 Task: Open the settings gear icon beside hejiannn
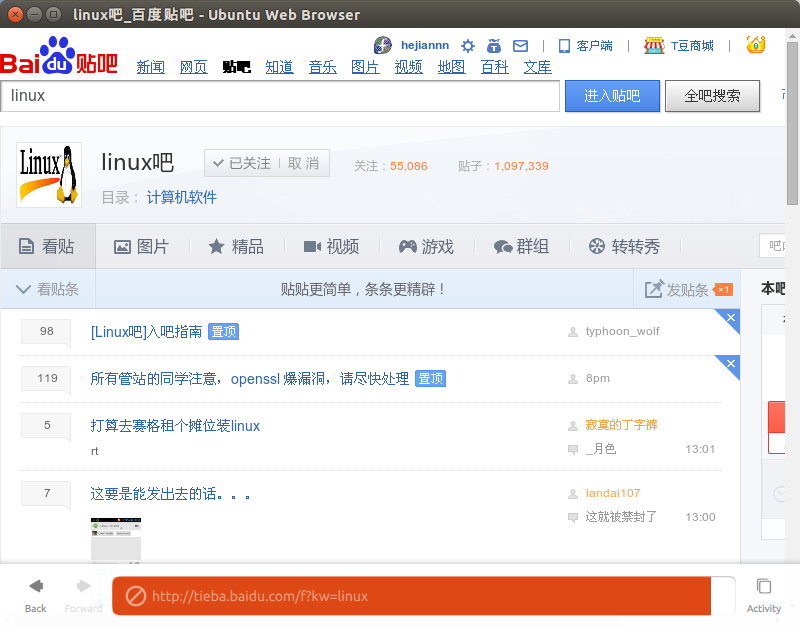point(467,46)
